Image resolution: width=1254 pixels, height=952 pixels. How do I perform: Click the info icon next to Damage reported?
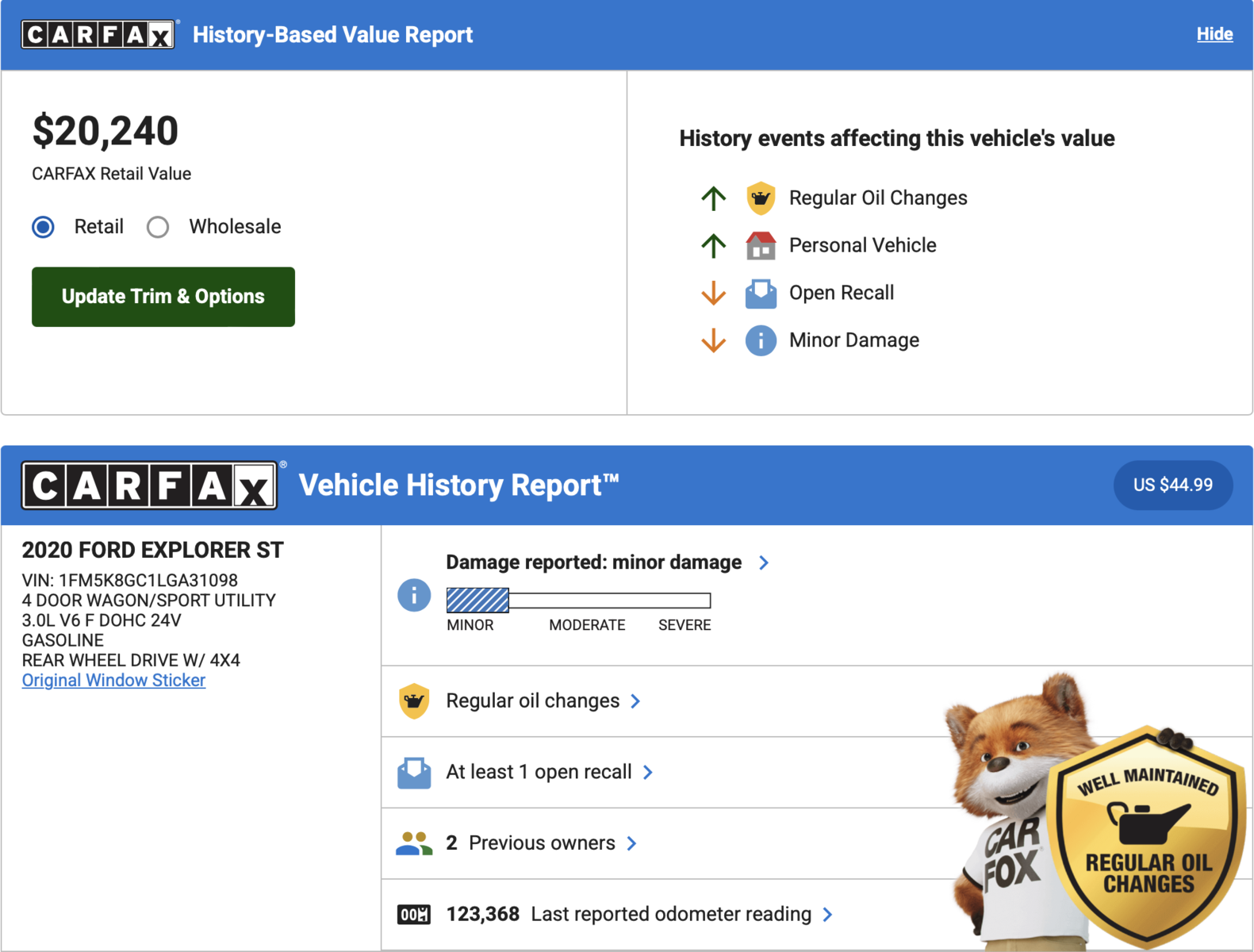413,595
